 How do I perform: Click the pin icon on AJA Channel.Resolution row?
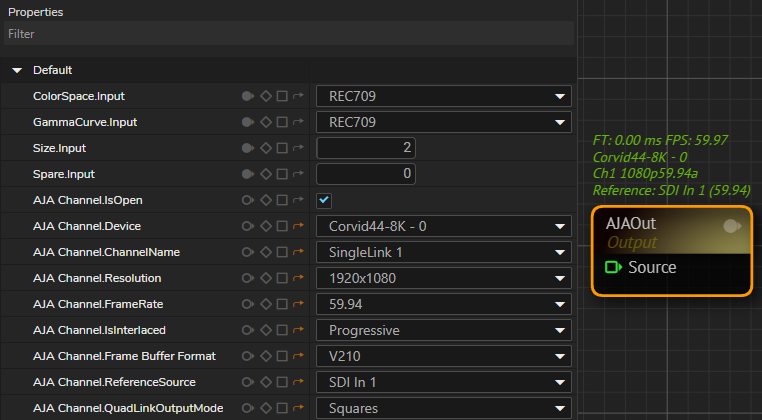pyautogui.click(x=248, y=278)
